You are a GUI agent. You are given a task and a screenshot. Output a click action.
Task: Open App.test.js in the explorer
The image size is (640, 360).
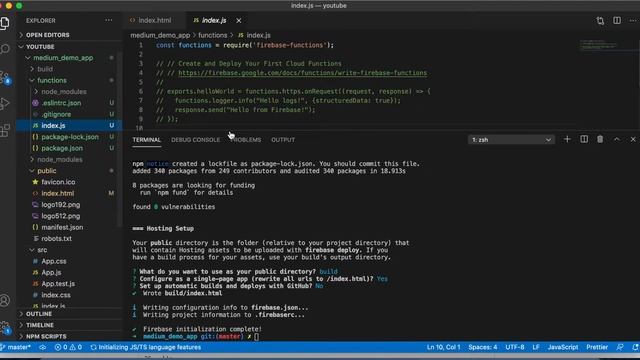pos(58,284)
